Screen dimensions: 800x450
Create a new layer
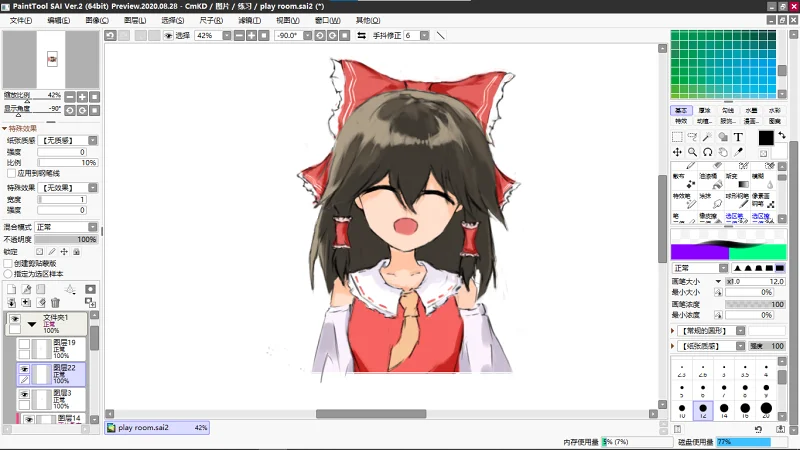[x=11, y=289]
